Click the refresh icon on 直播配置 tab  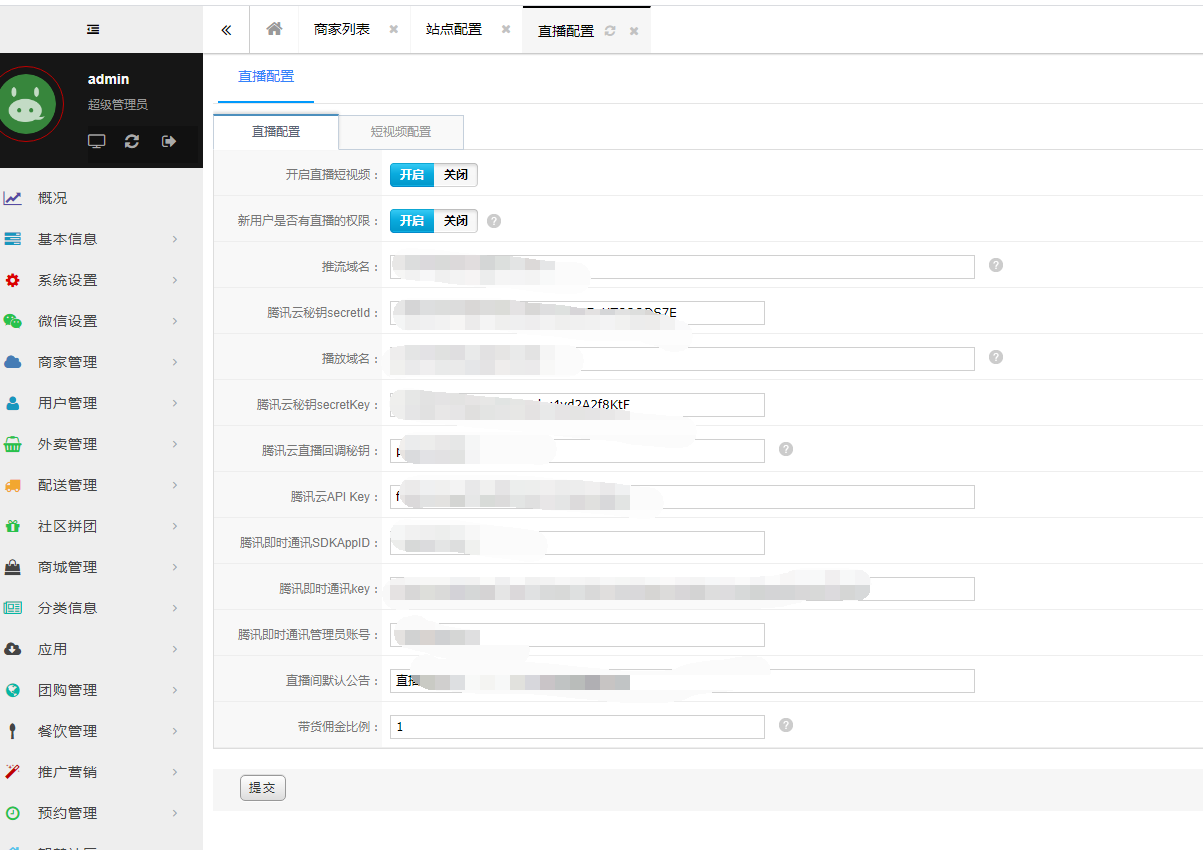click(613, 30)
